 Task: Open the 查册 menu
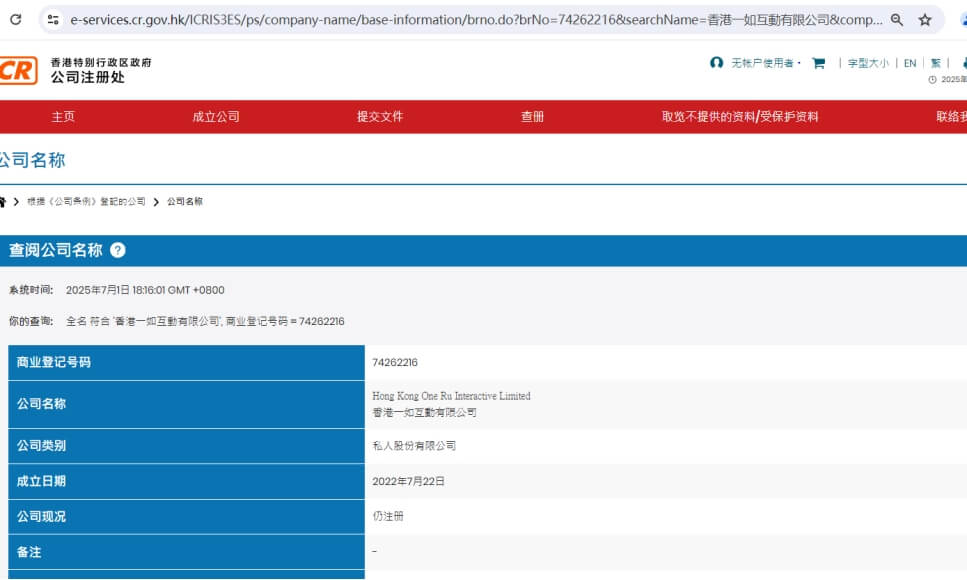(x=532, y=117)
